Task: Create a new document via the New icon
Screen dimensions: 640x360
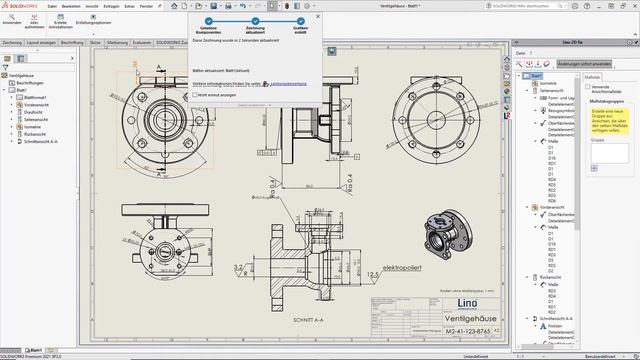Action: [184, 6]
